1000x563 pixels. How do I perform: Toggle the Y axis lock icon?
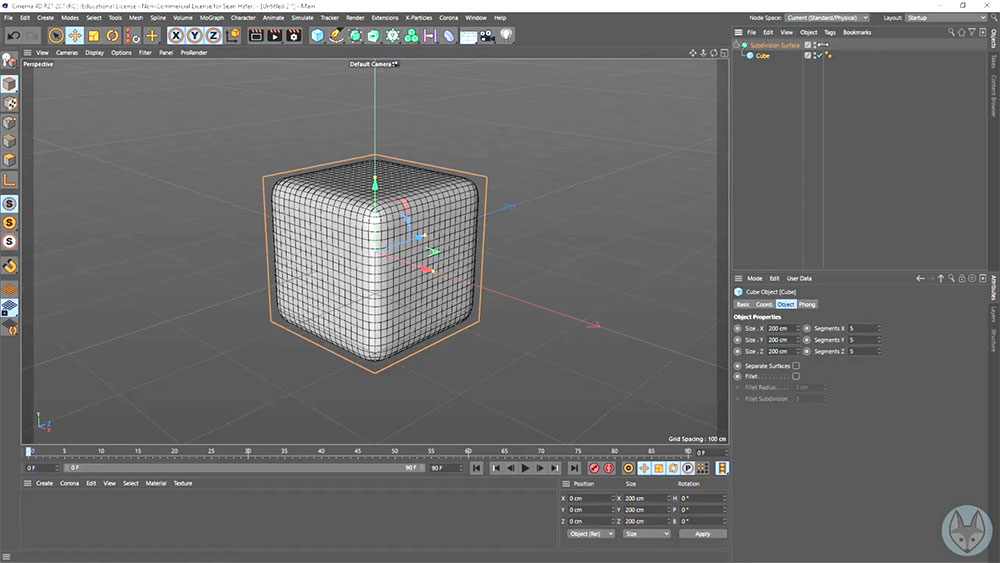point(195,36)
